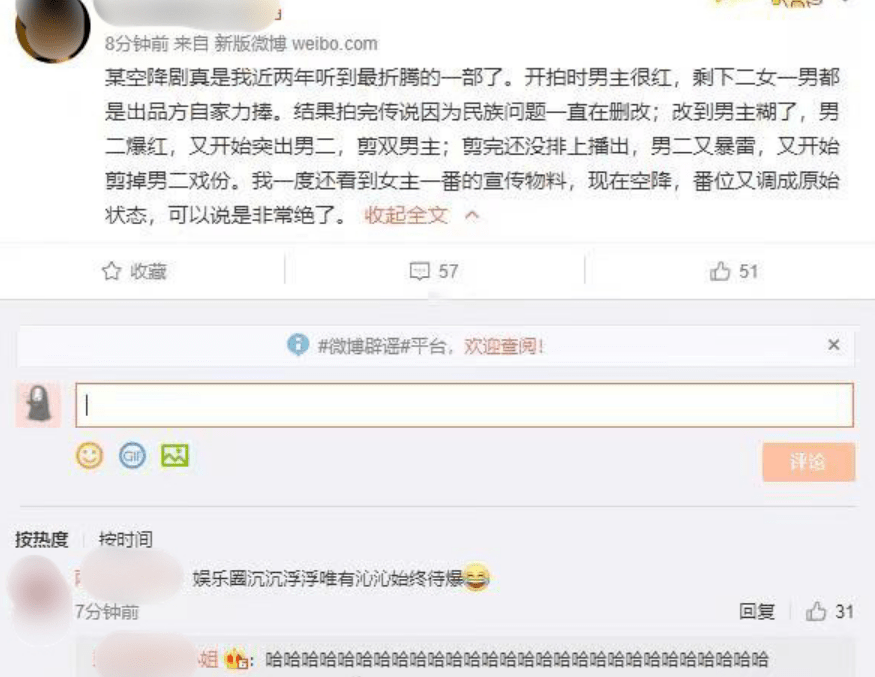Open comments via speech bubble icon

(x=419, y=272)
